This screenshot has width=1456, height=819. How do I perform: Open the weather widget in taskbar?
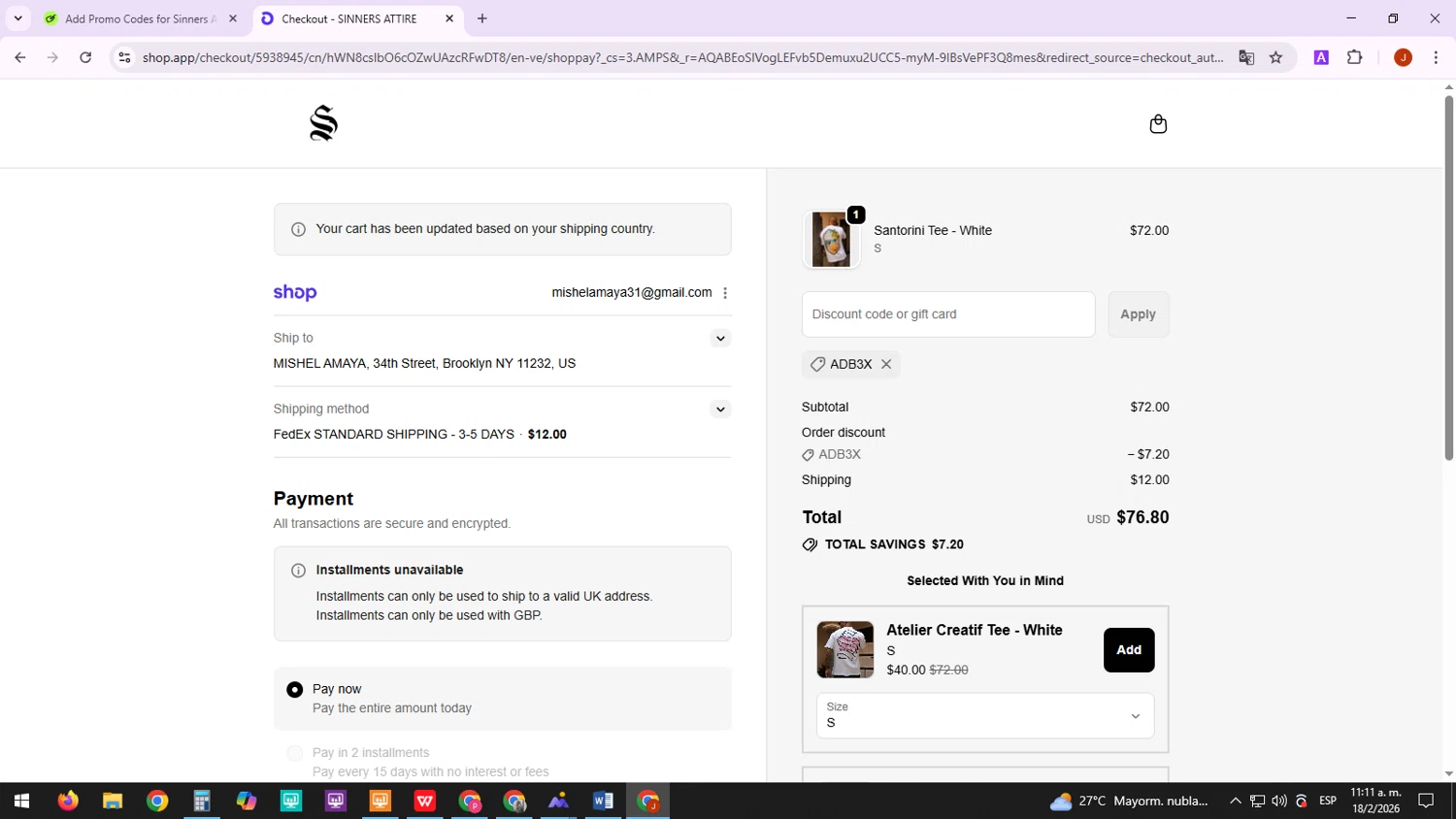[x=1130, y=801]
